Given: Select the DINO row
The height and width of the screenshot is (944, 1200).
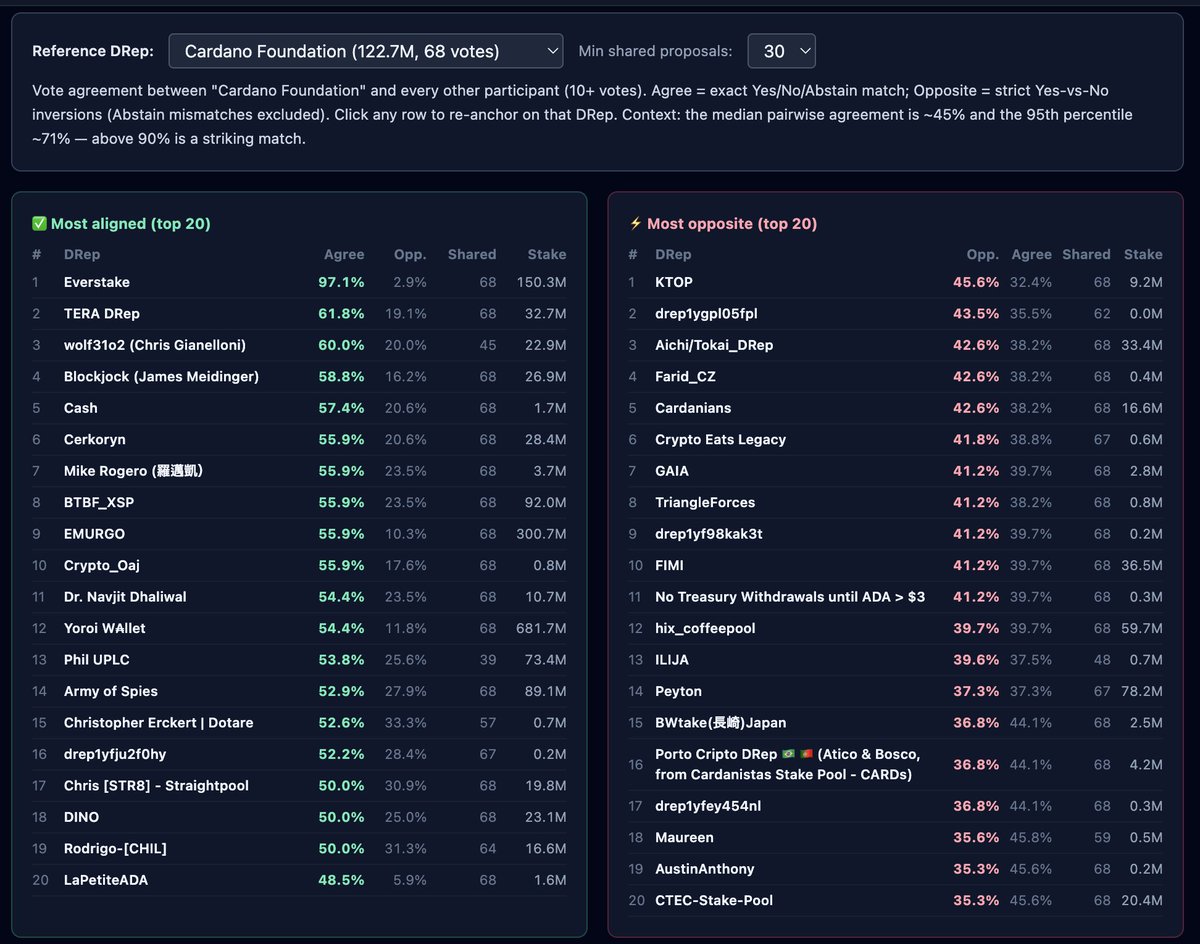Looking at the screenshot, I should point(299,817).
